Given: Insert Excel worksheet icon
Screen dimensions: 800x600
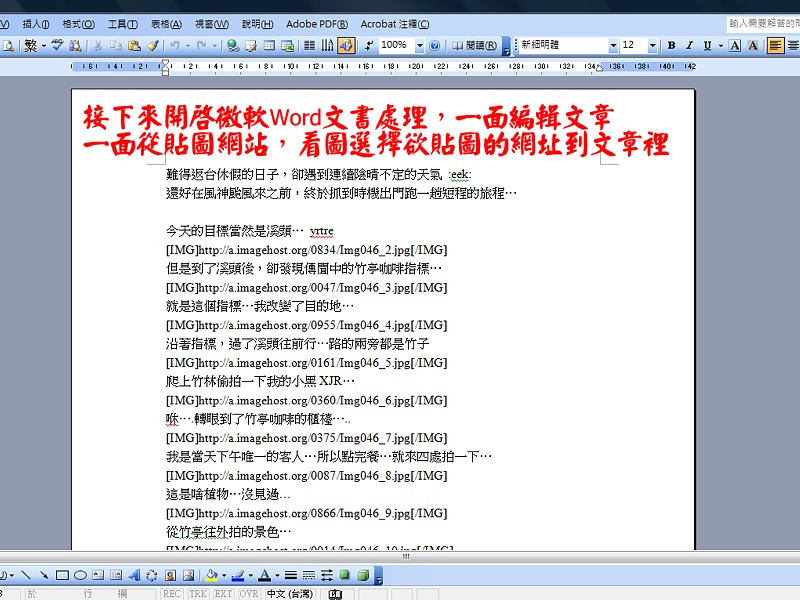Looking at the screenshot, I should [288, 46].
